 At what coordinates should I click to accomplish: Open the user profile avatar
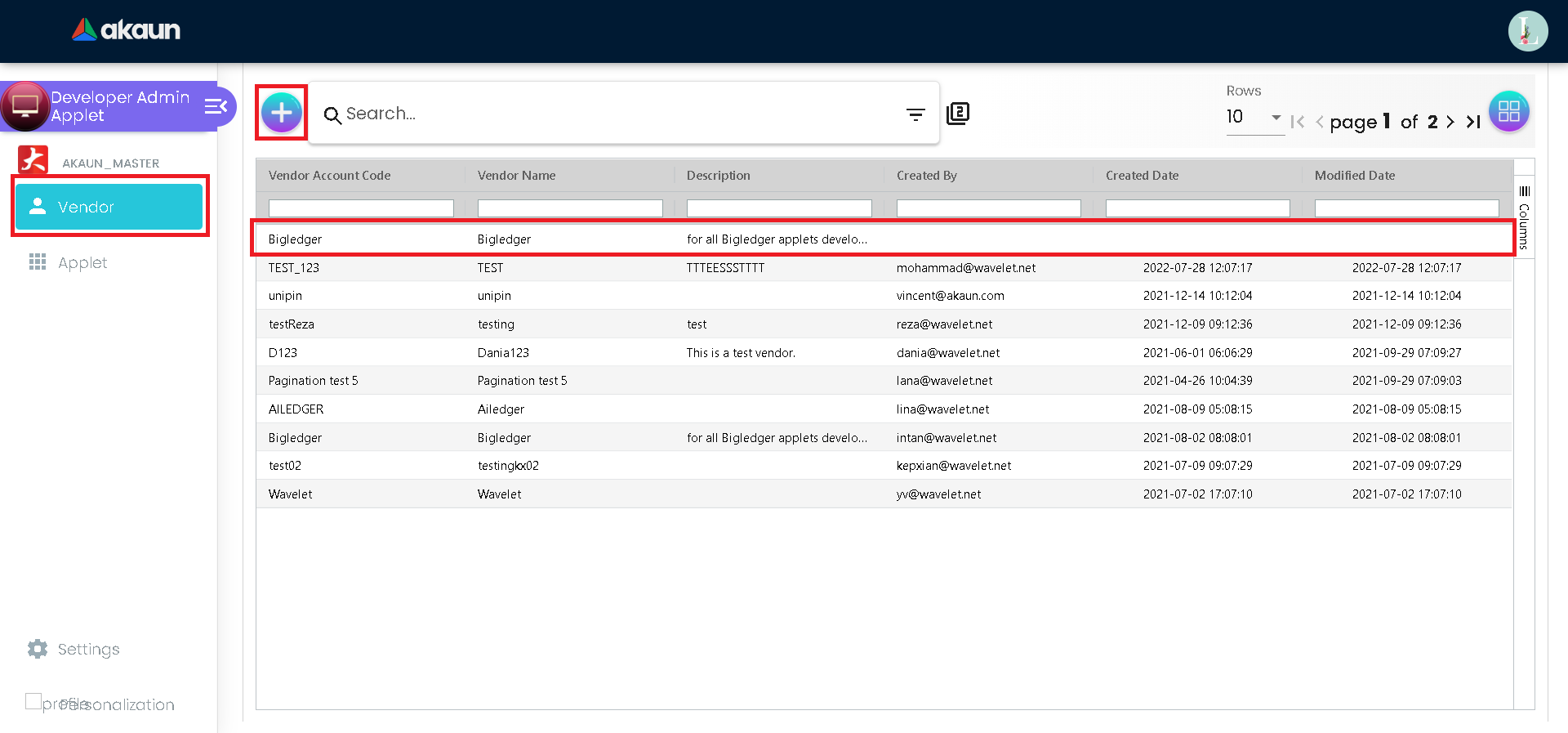coord(1527,31)
